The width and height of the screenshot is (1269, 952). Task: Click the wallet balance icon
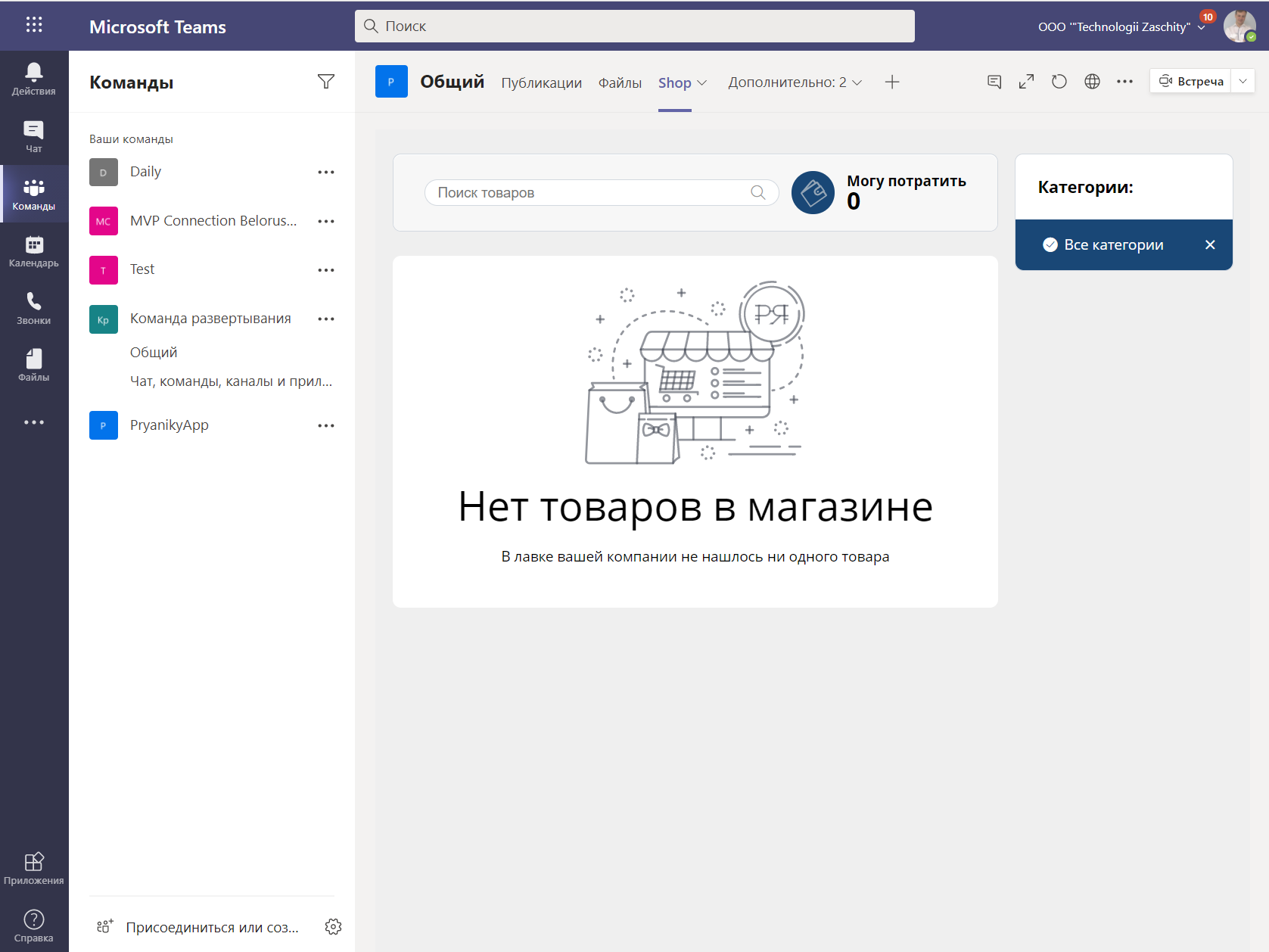click(x=813, y=193)
